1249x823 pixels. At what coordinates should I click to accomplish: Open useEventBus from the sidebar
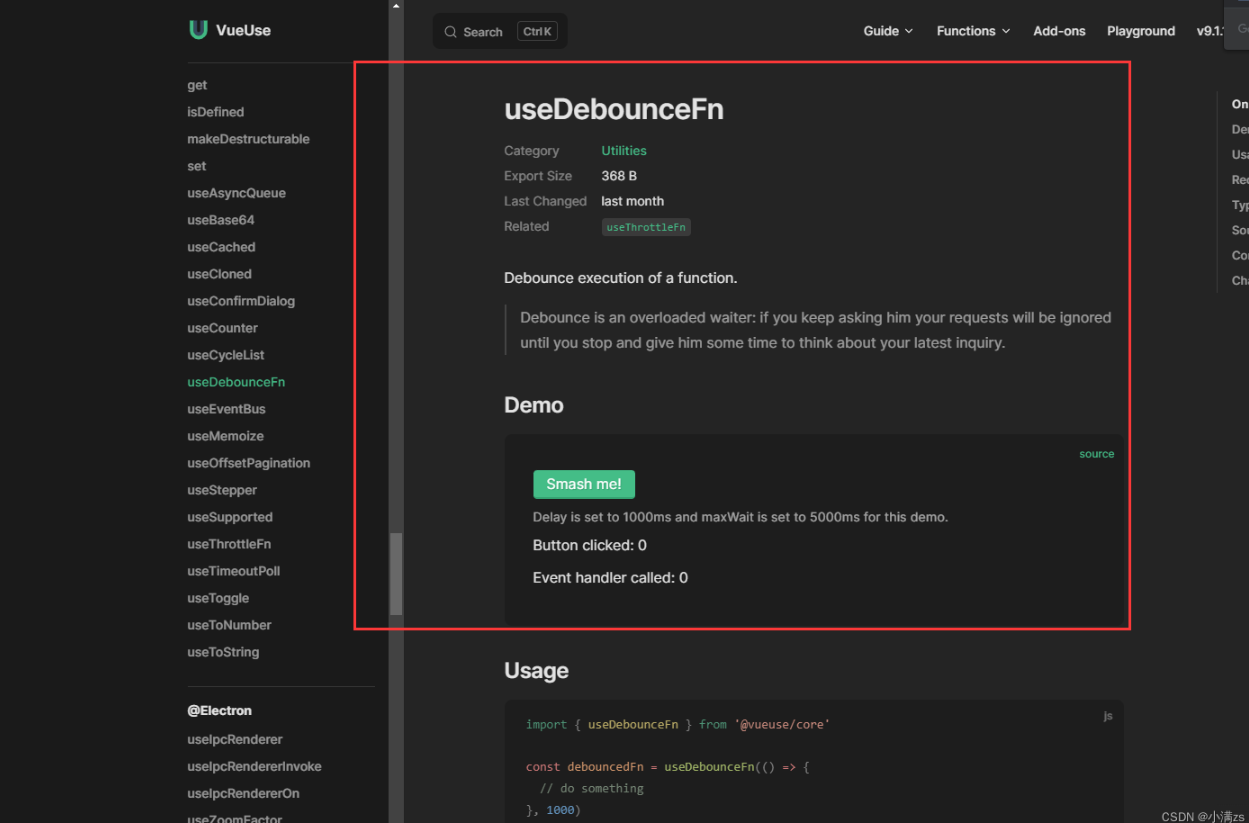point(226,409)
